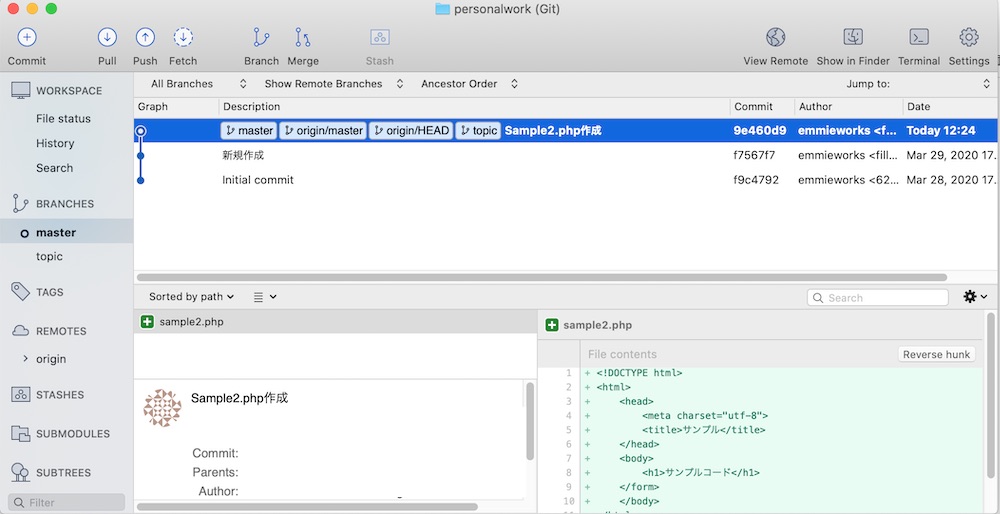
Task: Create a branch via Branch icon
Action: pyautogui.click(x=261, y=38)
